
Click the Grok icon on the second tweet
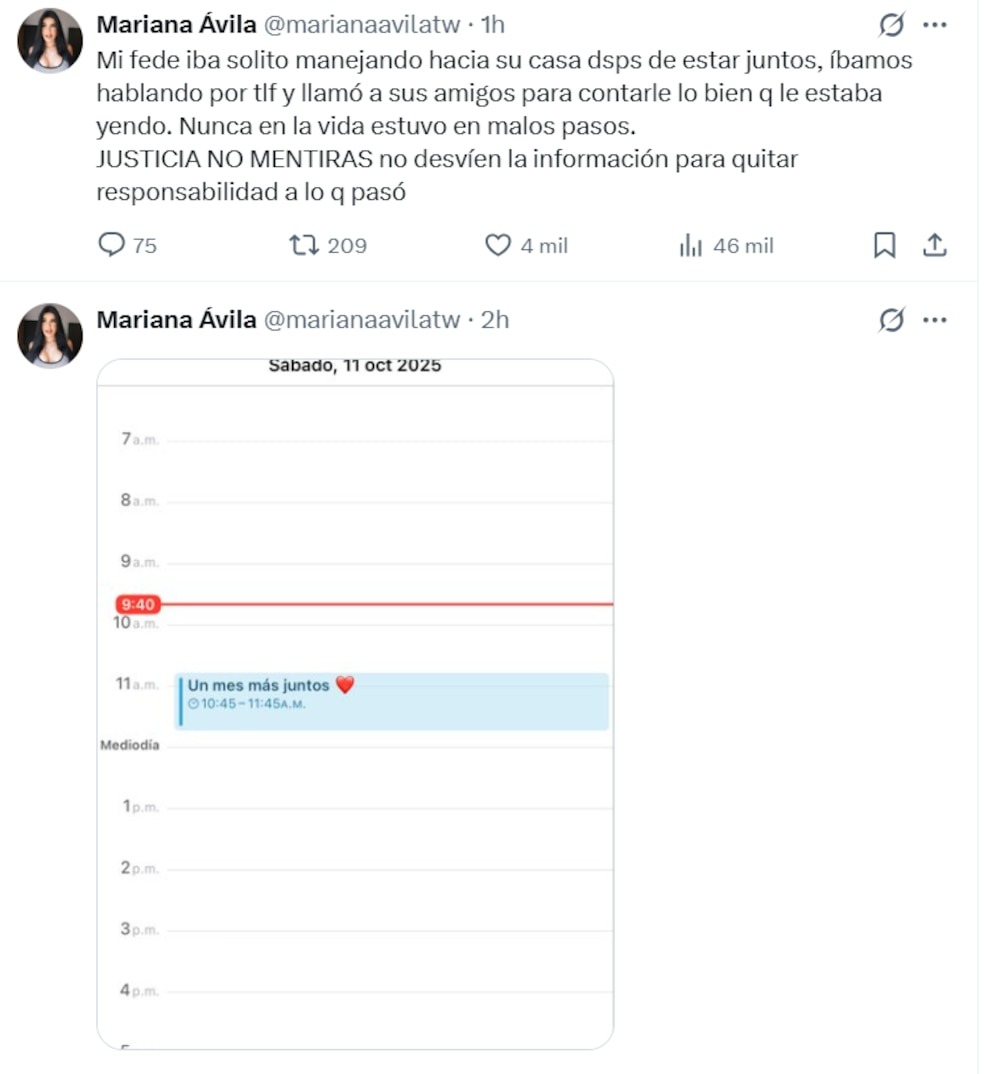(892, 320)
